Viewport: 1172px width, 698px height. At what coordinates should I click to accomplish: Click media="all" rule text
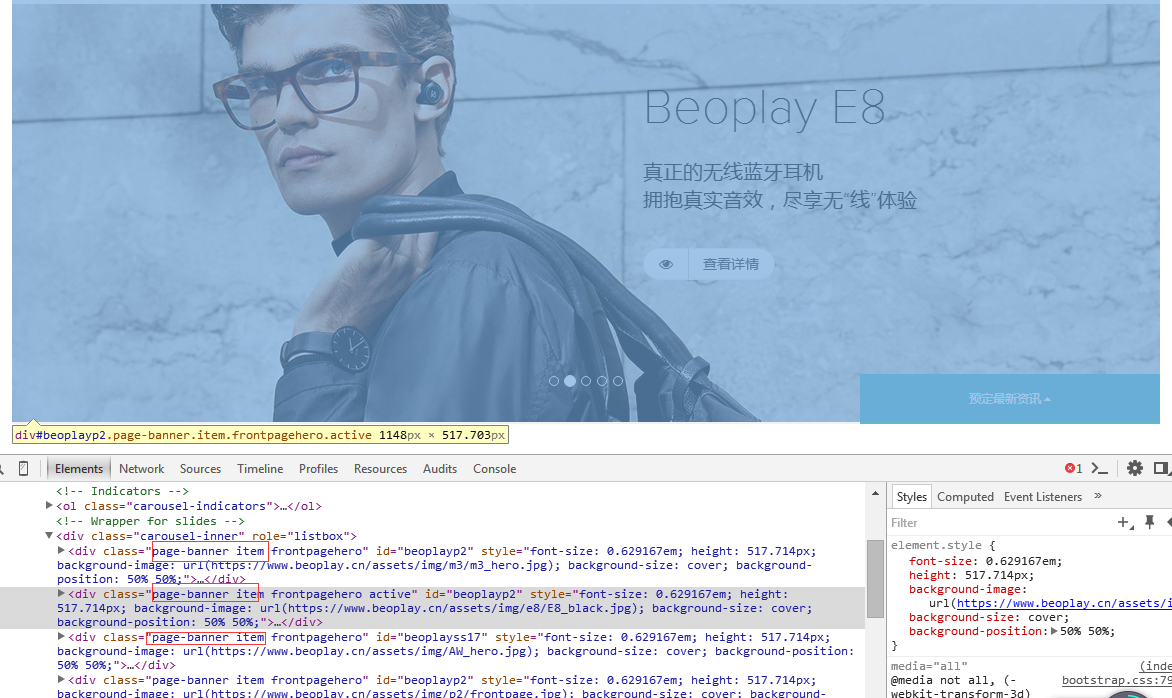point(928,666)
